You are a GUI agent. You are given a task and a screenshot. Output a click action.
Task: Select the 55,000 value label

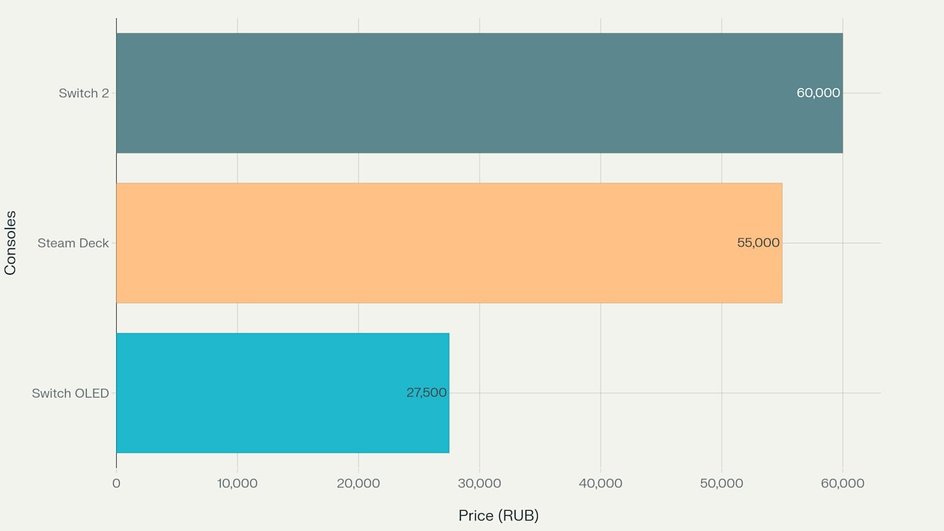(758, 243)
